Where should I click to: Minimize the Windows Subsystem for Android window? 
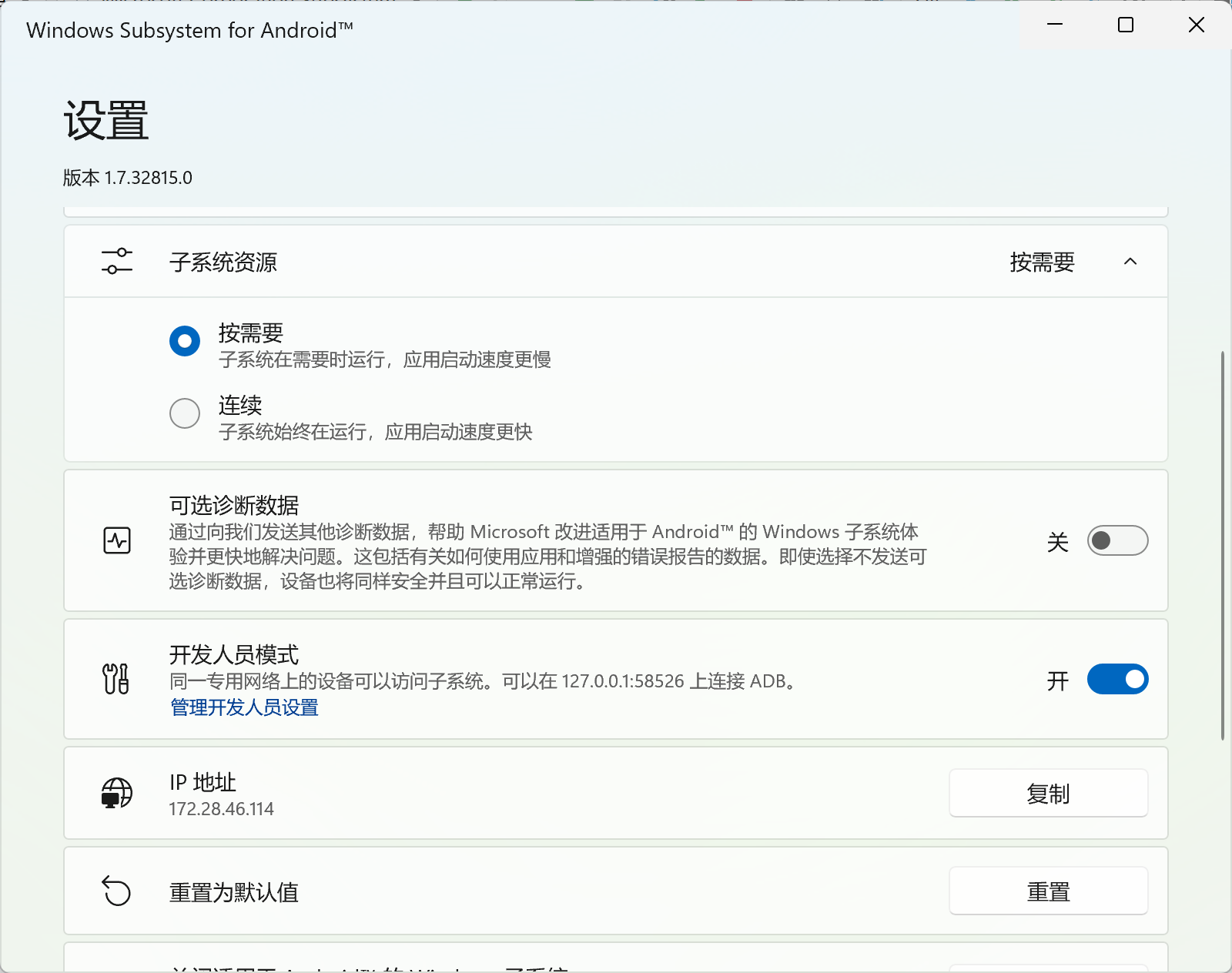coord(1055,25)
